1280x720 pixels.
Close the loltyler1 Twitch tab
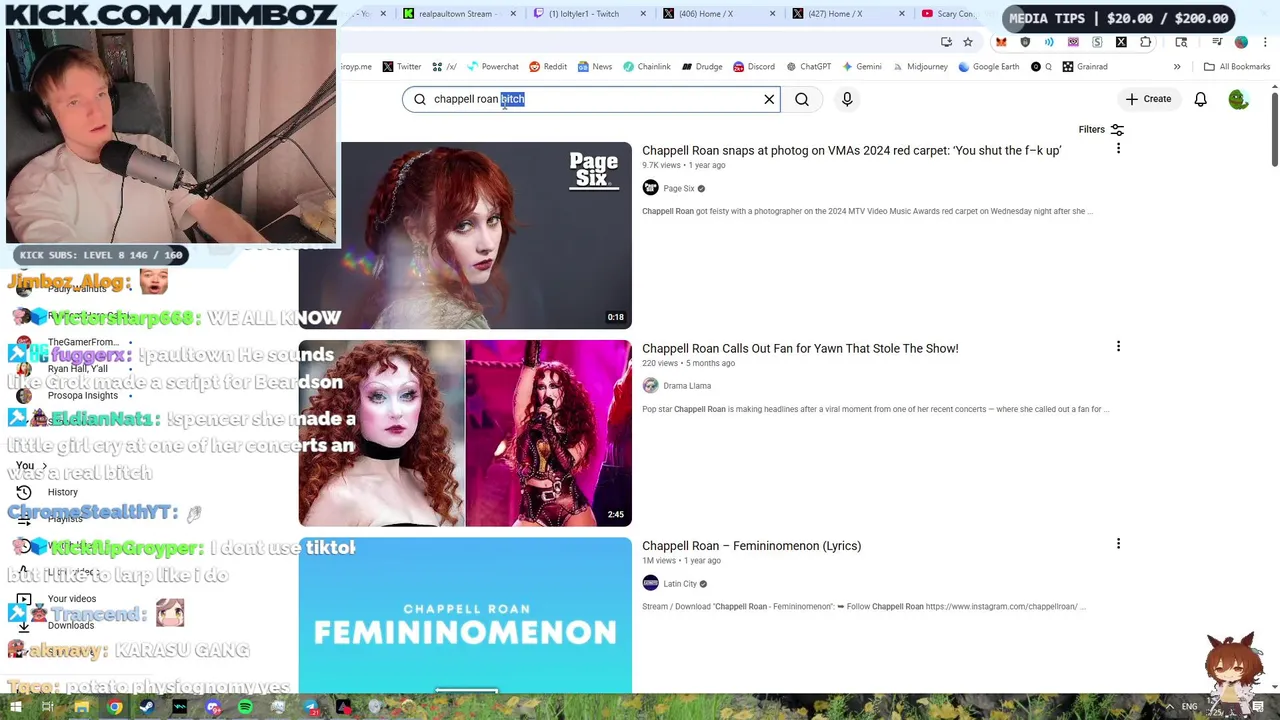(643, 14)
